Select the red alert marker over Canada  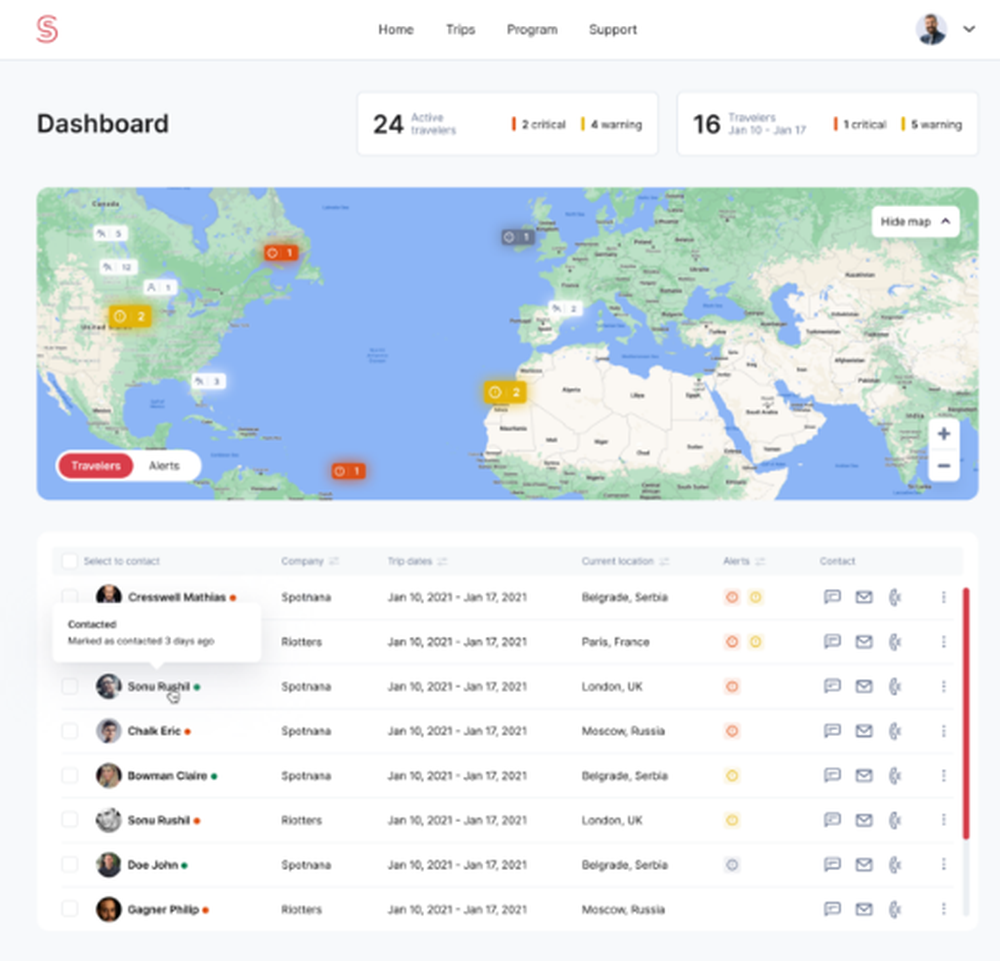coord(281,252)
